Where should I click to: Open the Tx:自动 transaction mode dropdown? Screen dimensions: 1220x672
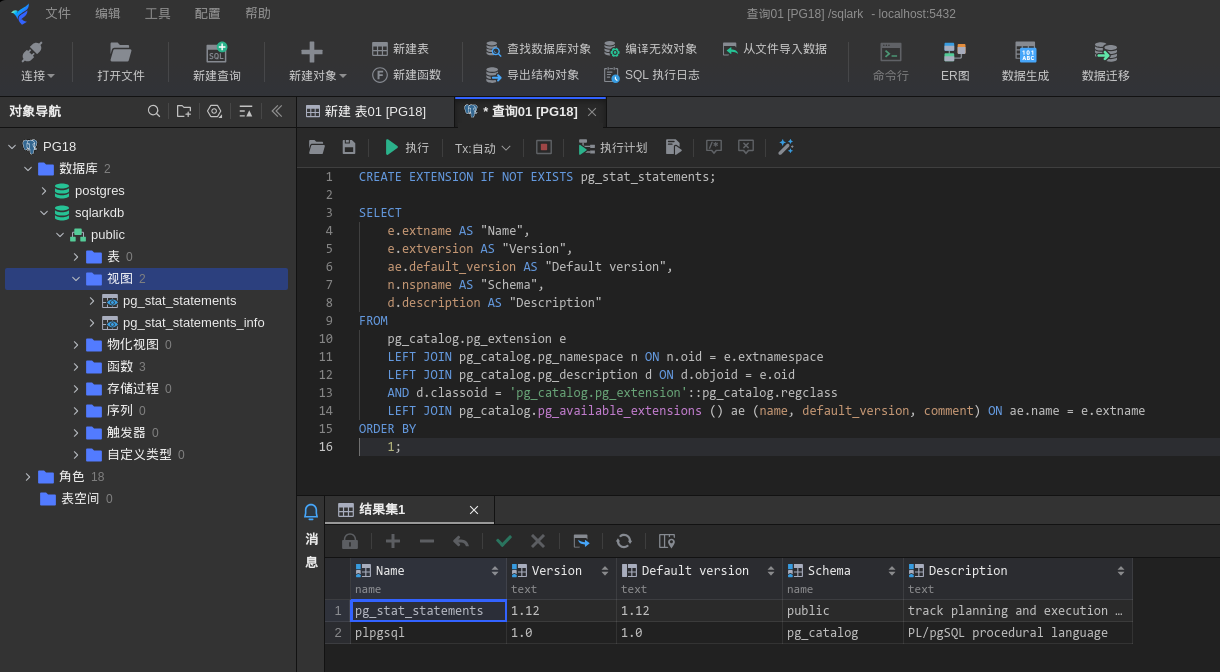click(483, 148)
